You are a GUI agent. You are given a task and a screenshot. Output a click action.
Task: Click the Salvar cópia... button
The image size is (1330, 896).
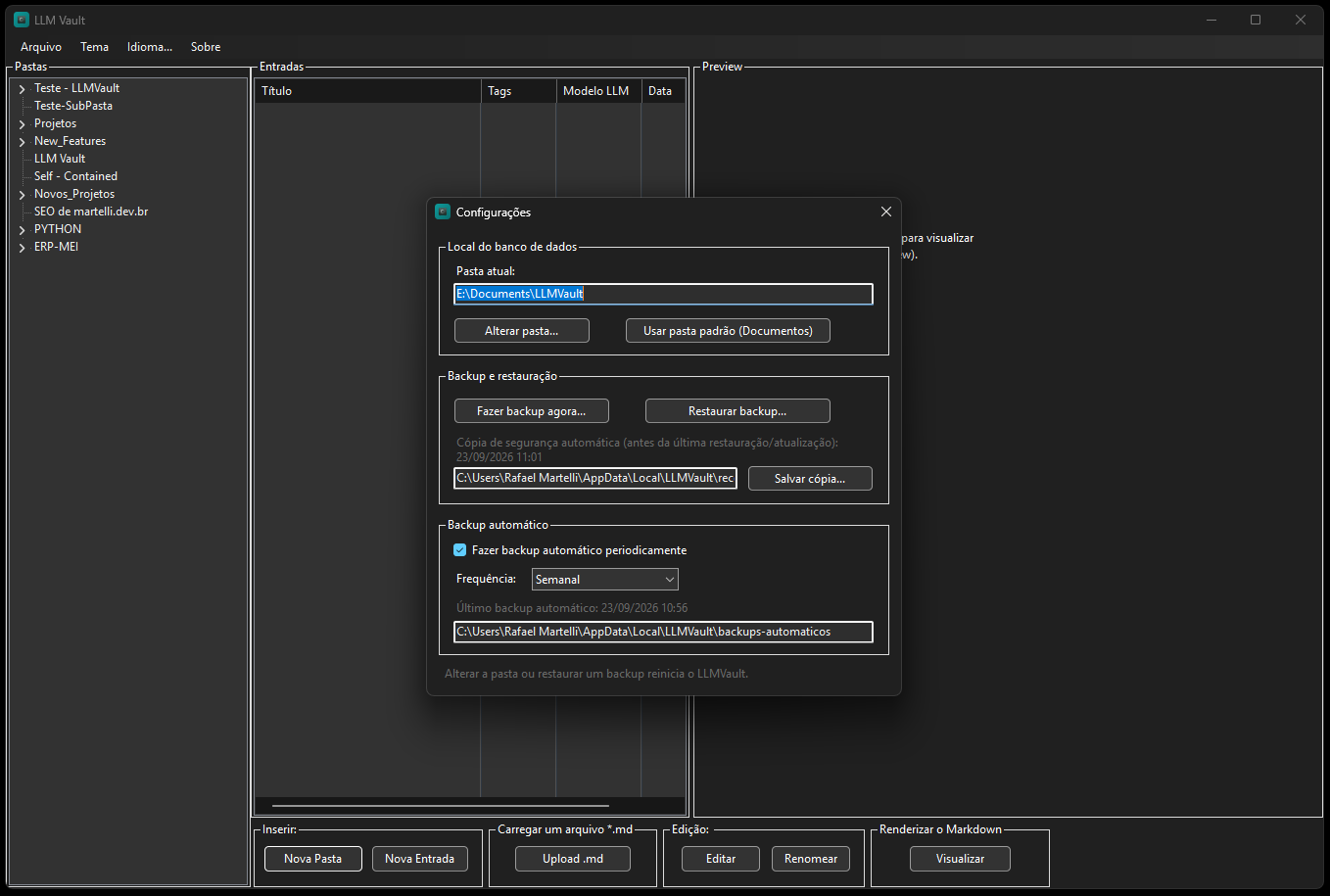(810, 479)
